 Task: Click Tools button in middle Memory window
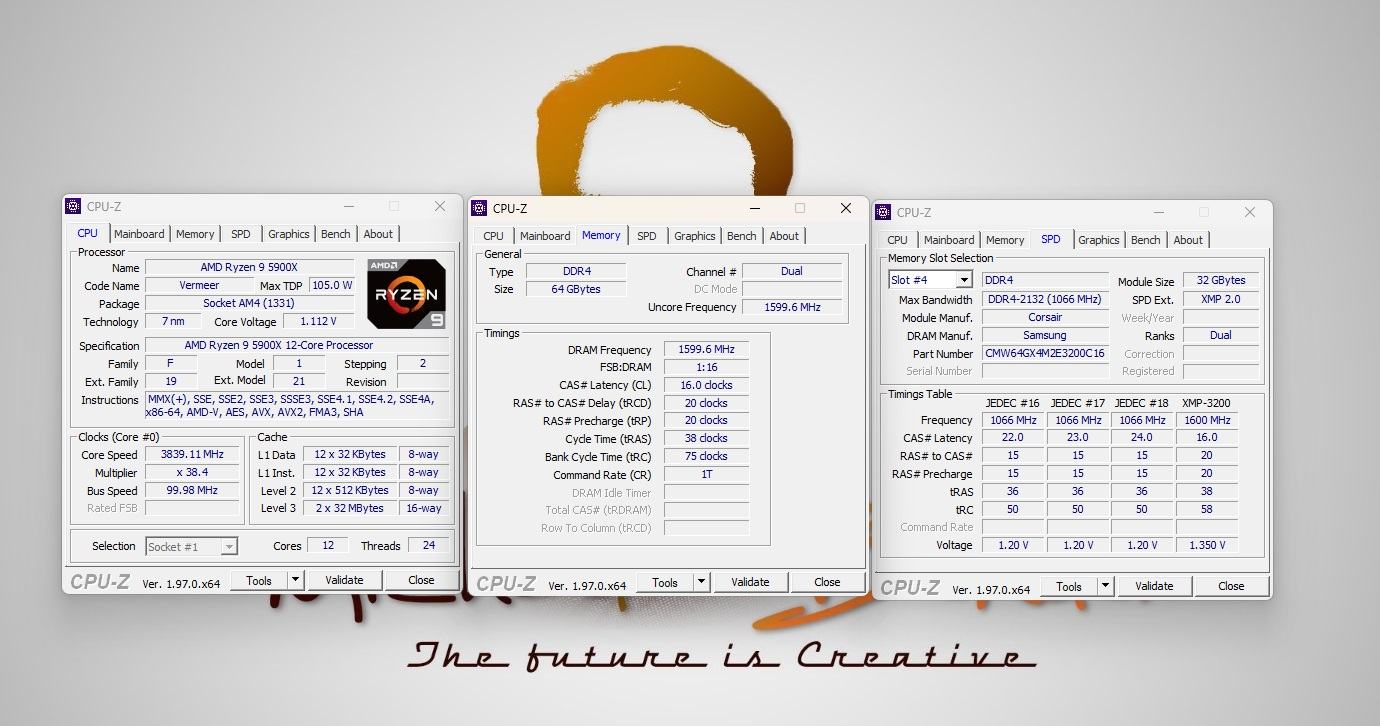coord(665,582)
